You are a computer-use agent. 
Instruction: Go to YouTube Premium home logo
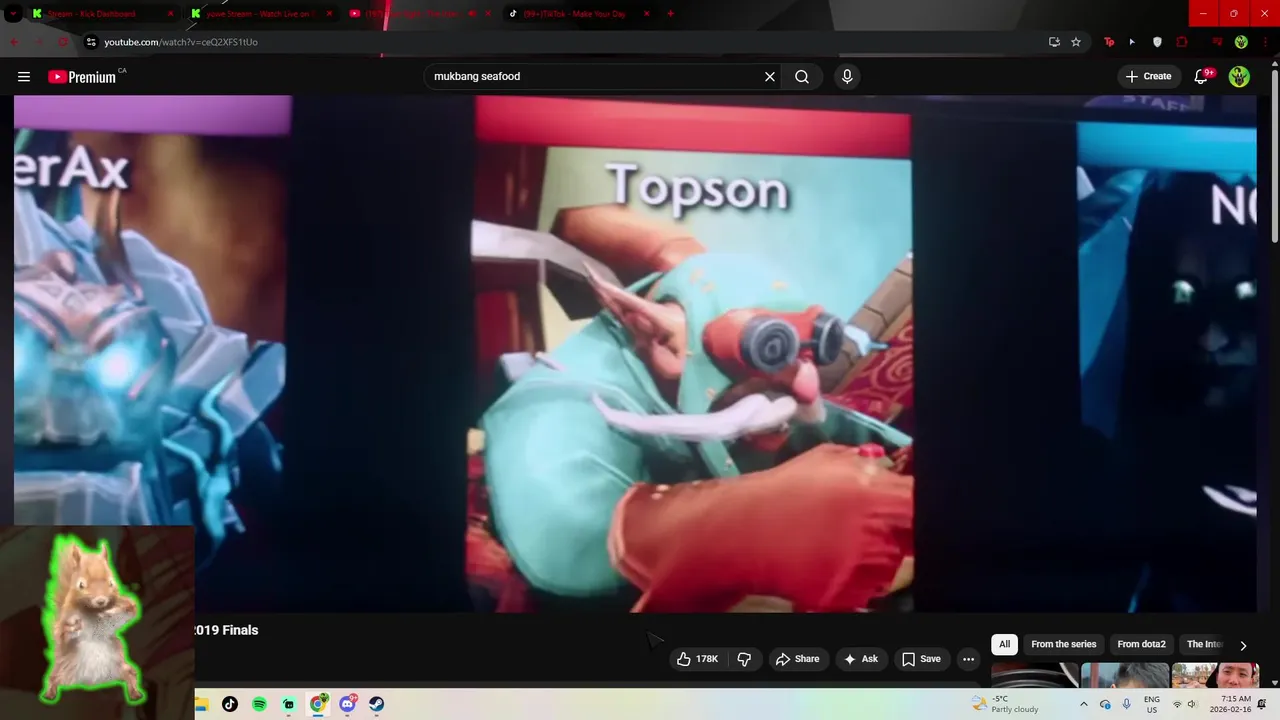[82, 77]
